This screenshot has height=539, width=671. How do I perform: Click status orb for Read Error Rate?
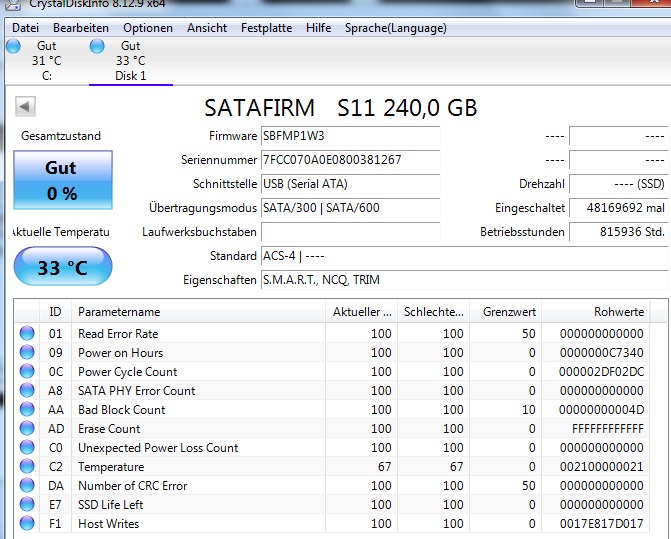click(x=27, y=333)
